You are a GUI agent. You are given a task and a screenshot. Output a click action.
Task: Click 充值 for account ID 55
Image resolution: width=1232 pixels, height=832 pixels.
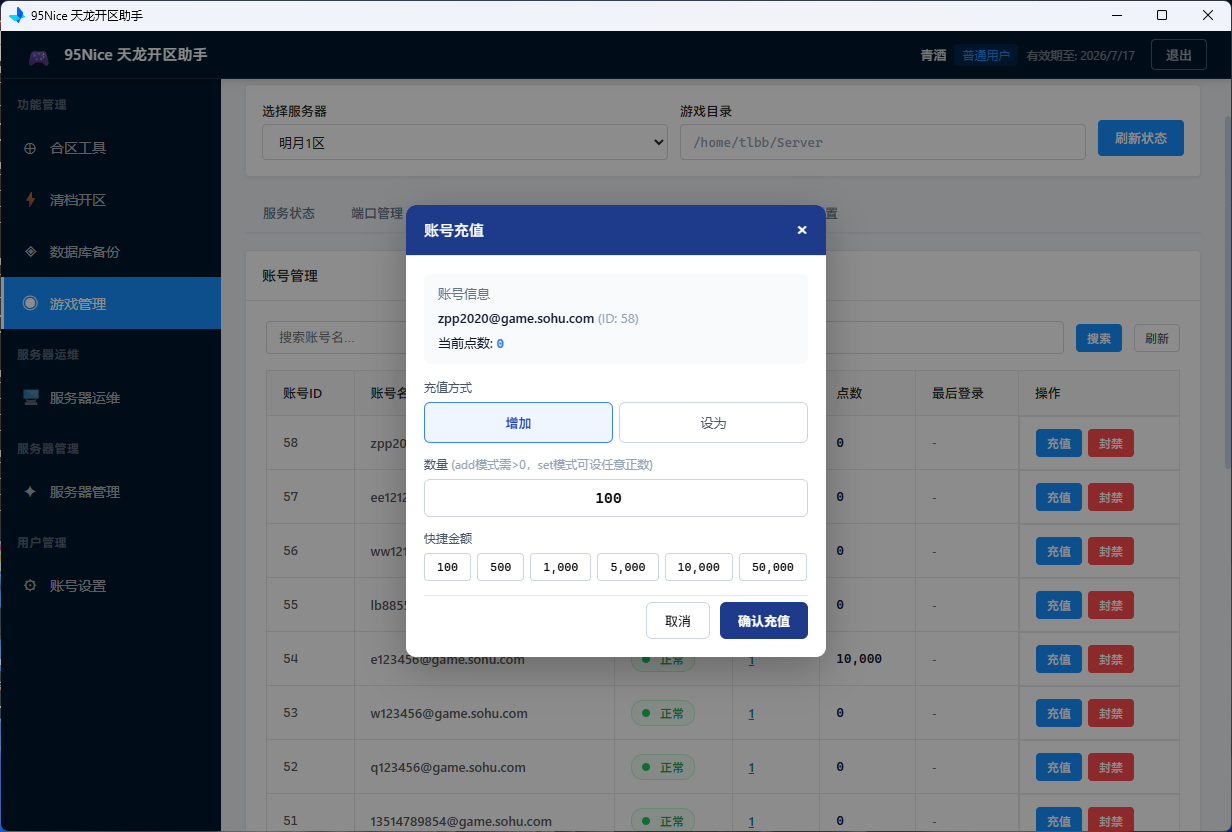(1059, 605)
